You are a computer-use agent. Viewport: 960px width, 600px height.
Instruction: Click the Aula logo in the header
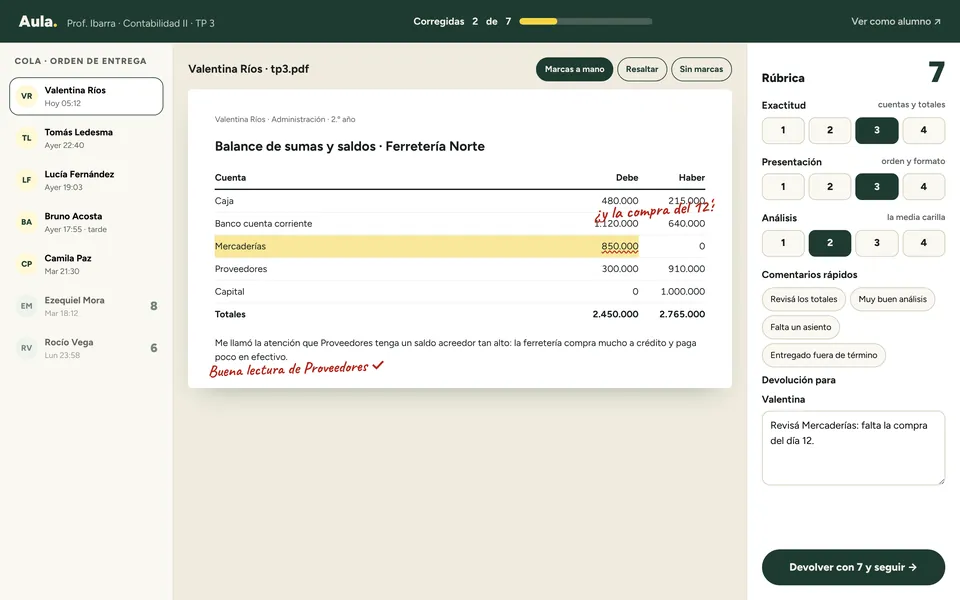click(37, 21)
